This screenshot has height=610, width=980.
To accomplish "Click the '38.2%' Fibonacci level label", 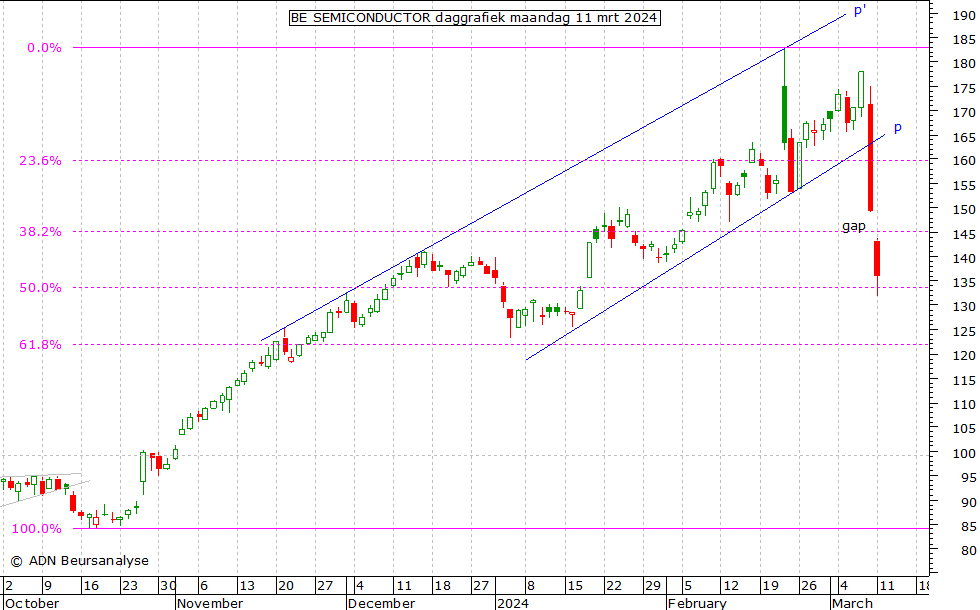I will click(x=40, y=232).
